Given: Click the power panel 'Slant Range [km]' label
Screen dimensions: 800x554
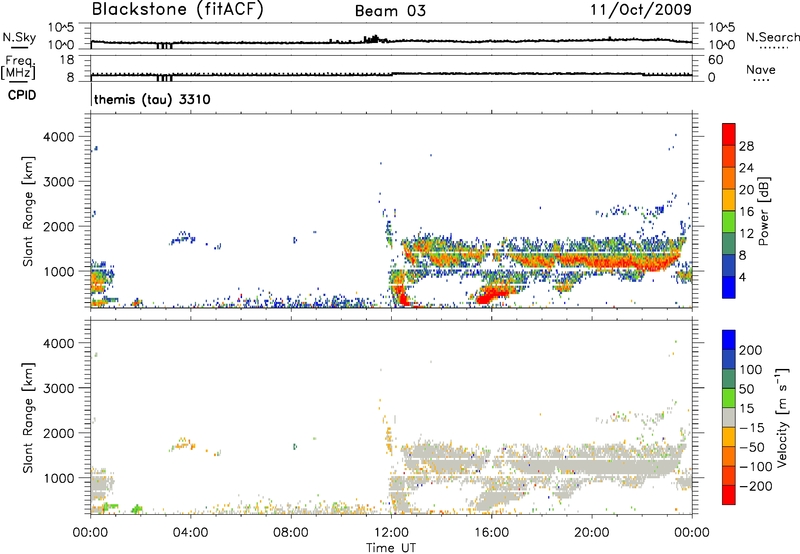Looking at the screenshot, I should pyautogui.click(x=28, y=211).
